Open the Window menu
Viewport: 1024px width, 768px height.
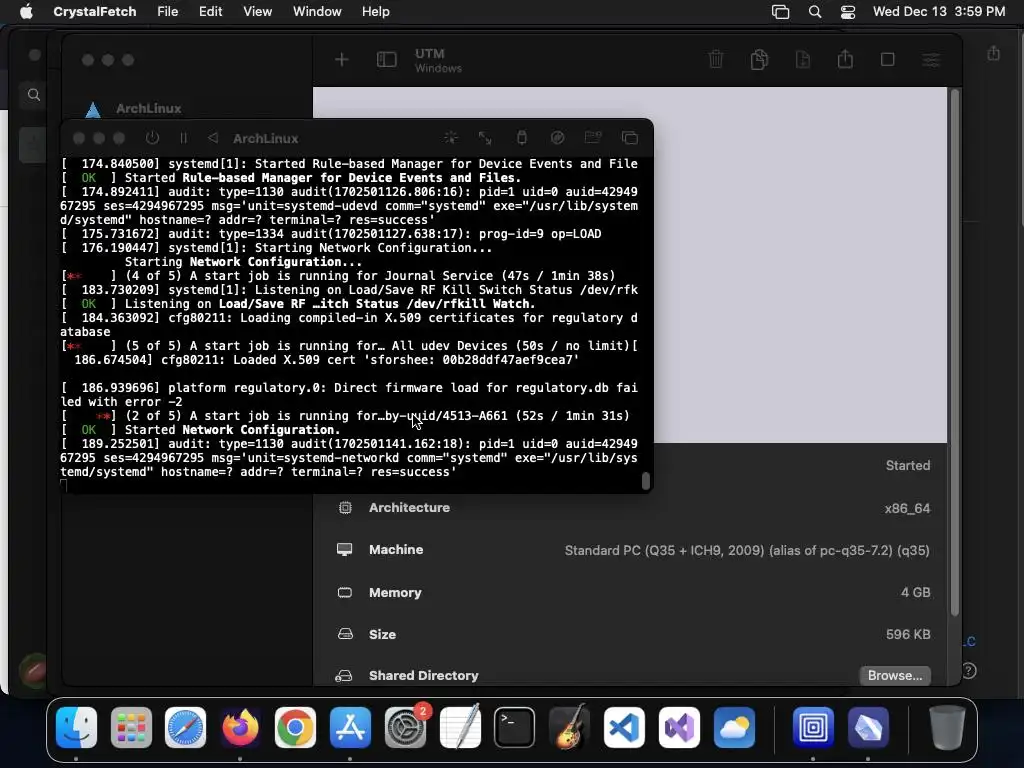tap(317, 12)
